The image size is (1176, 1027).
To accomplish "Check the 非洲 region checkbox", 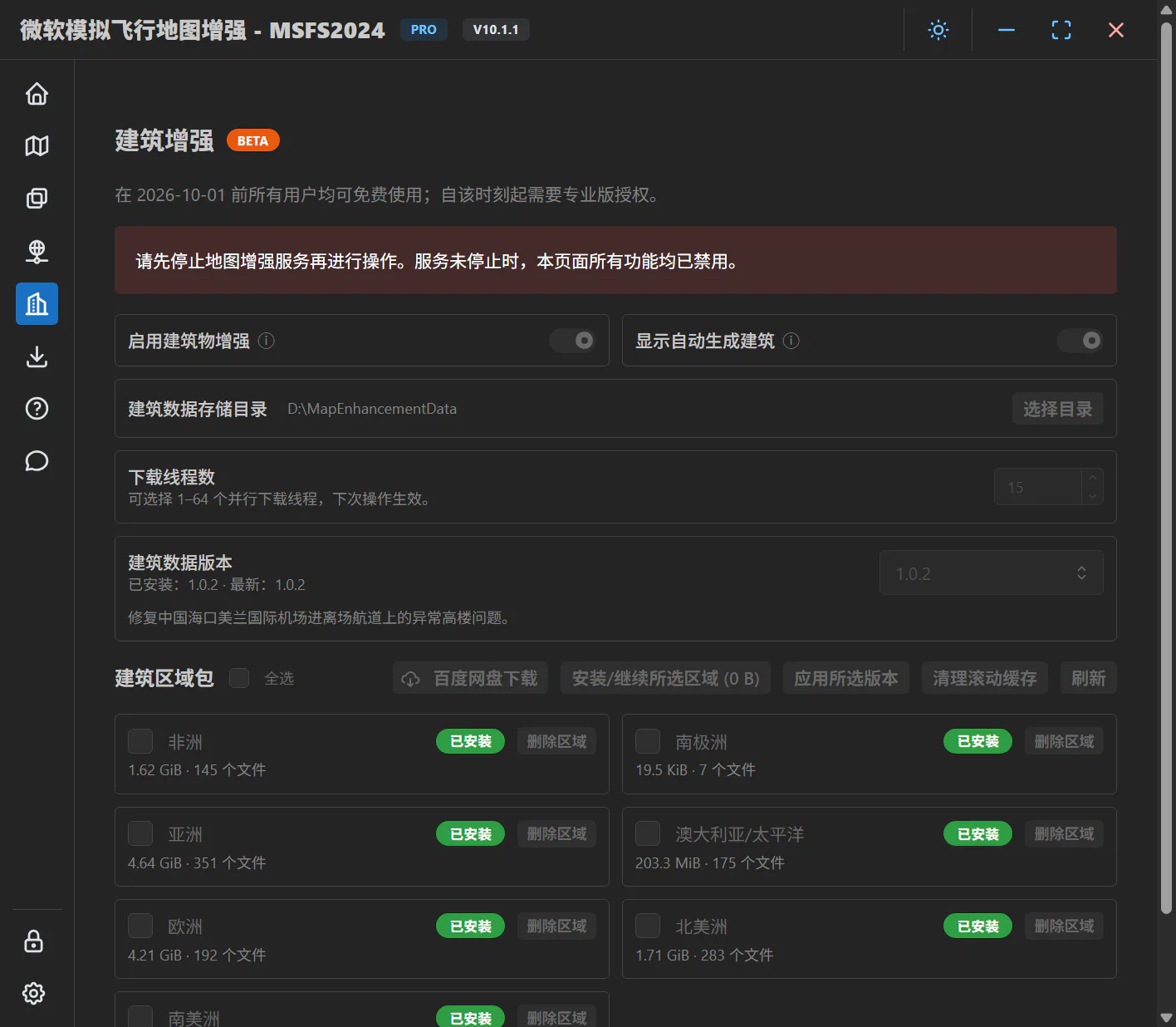I will pyautogui.click(x=140, y=741).
